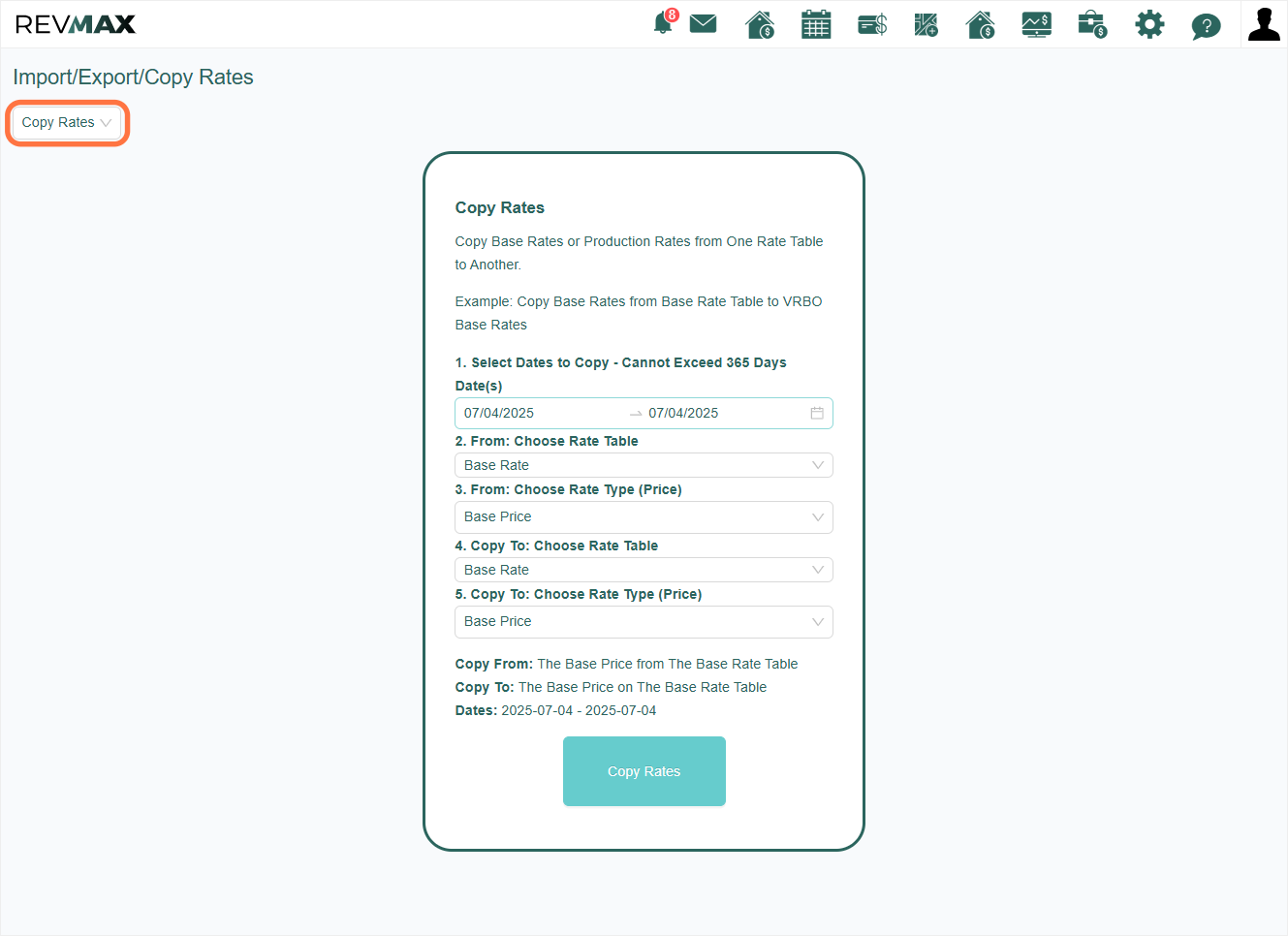Expand Copy To: Choose Rate Table dropdown
This screenshot has width=1288, height=936.
[644, 570]
